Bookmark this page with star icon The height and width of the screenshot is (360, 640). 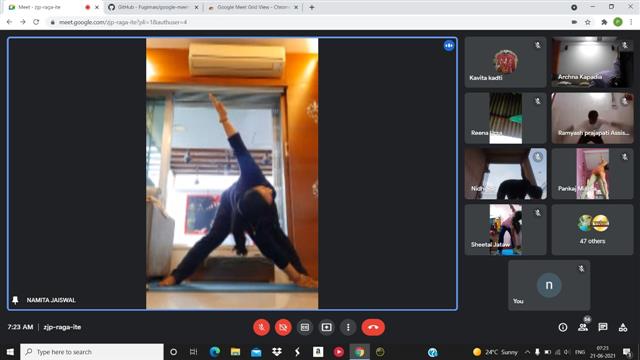[x=588, y=22]
